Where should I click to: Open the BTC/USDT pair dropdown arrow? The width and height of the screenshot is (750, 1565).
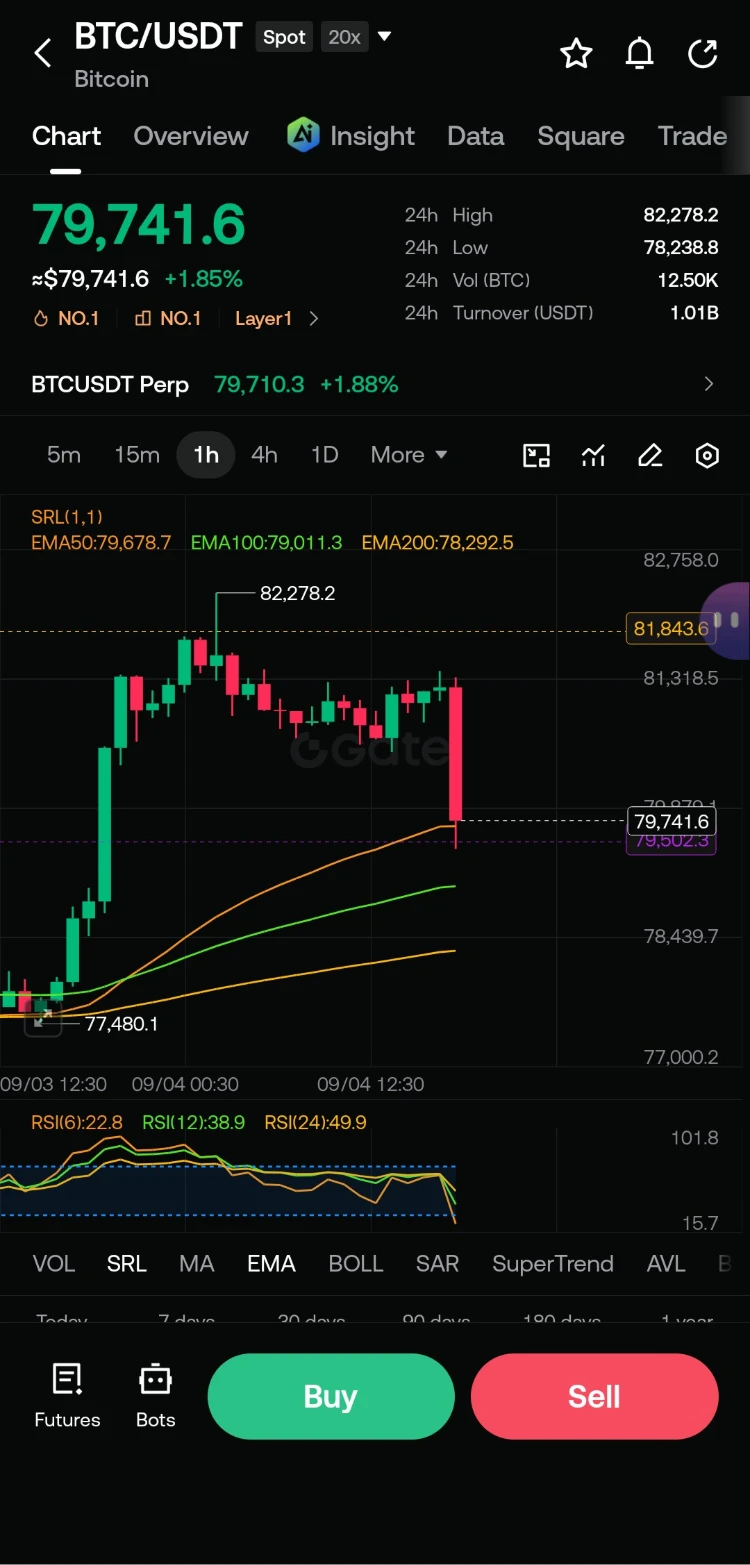(x=384, y=37)
